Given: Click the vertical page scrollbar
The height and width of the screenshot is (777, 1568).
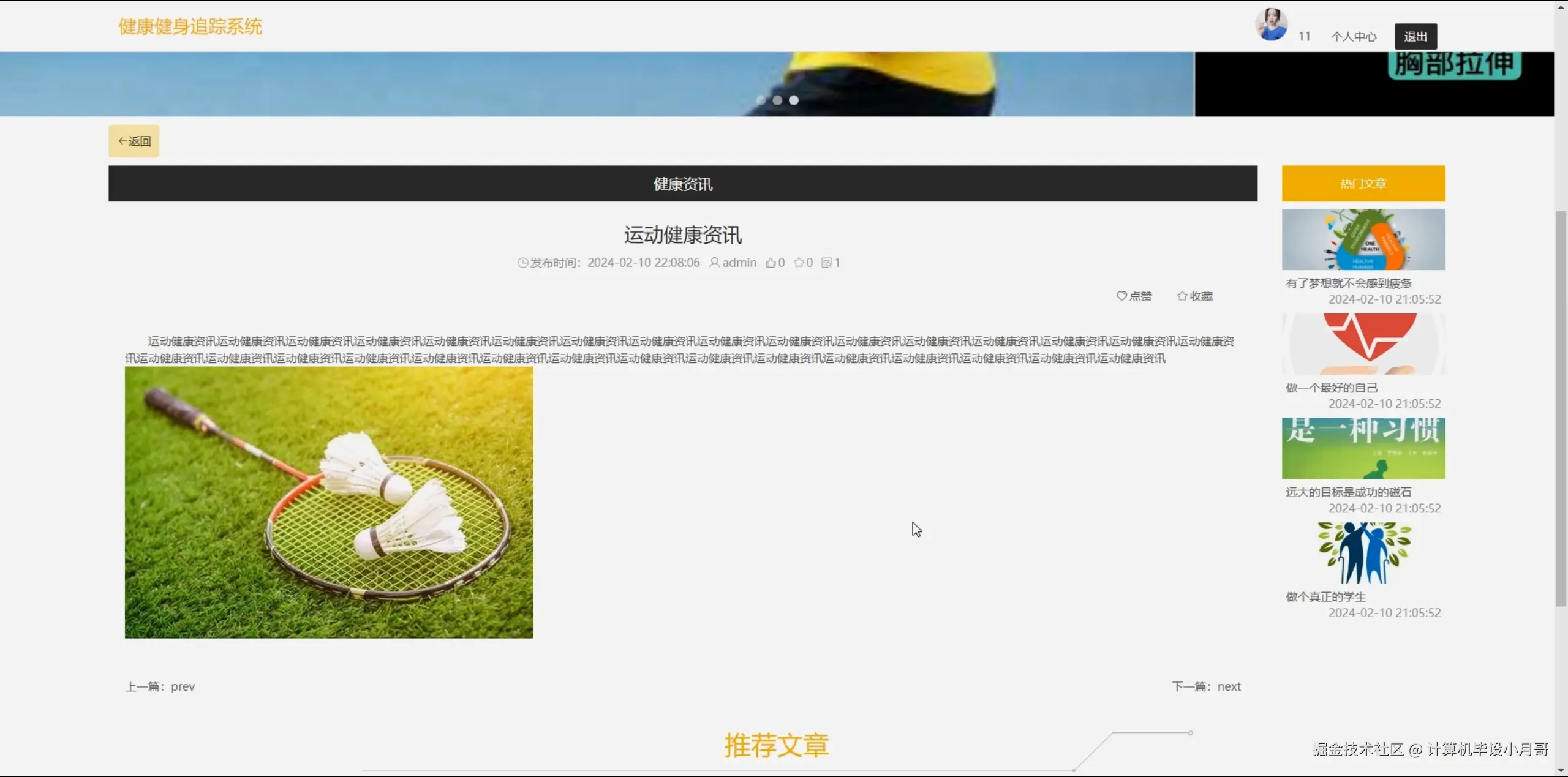Looking at the screenshot, I should pos(1561,408).
